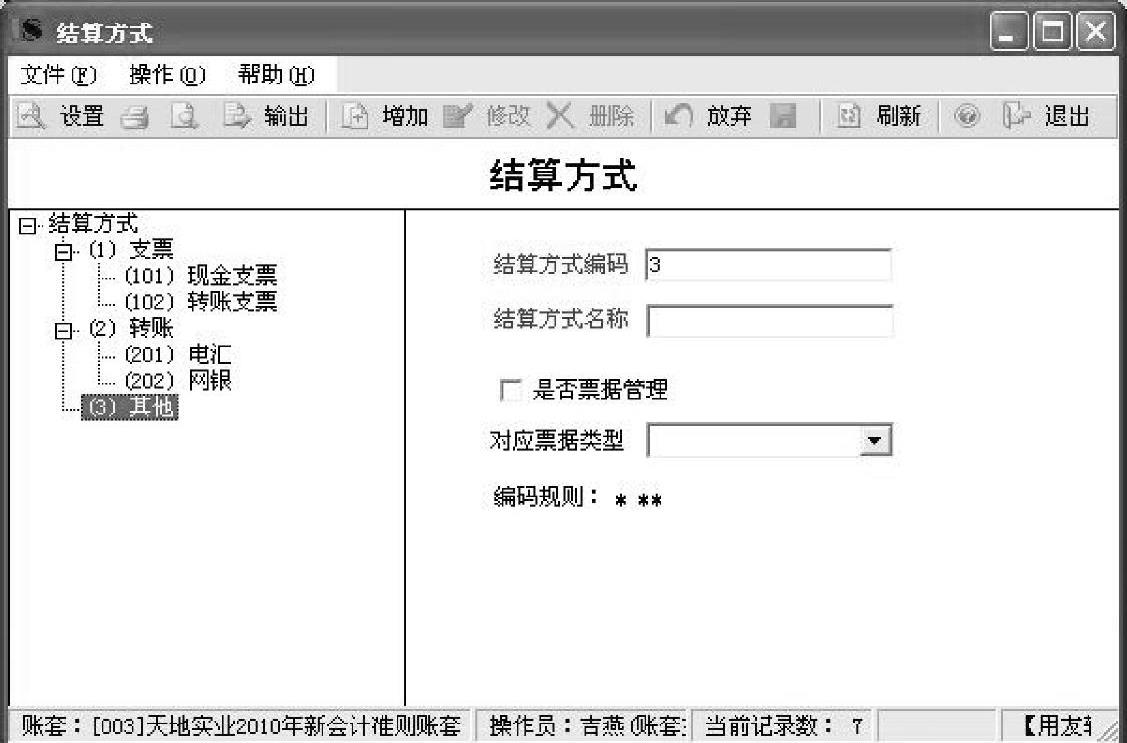Viewport: 1127px width, 743px height.
Task: Click the 增加 toolbar label
Action: pyautogui.click(x=405, y=116)
